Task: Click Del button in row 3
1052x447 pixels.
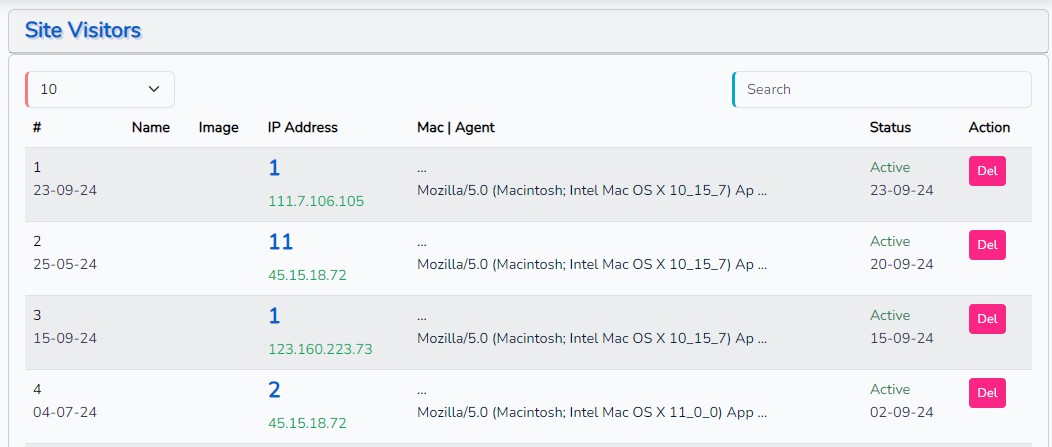Action: point(986,319)
